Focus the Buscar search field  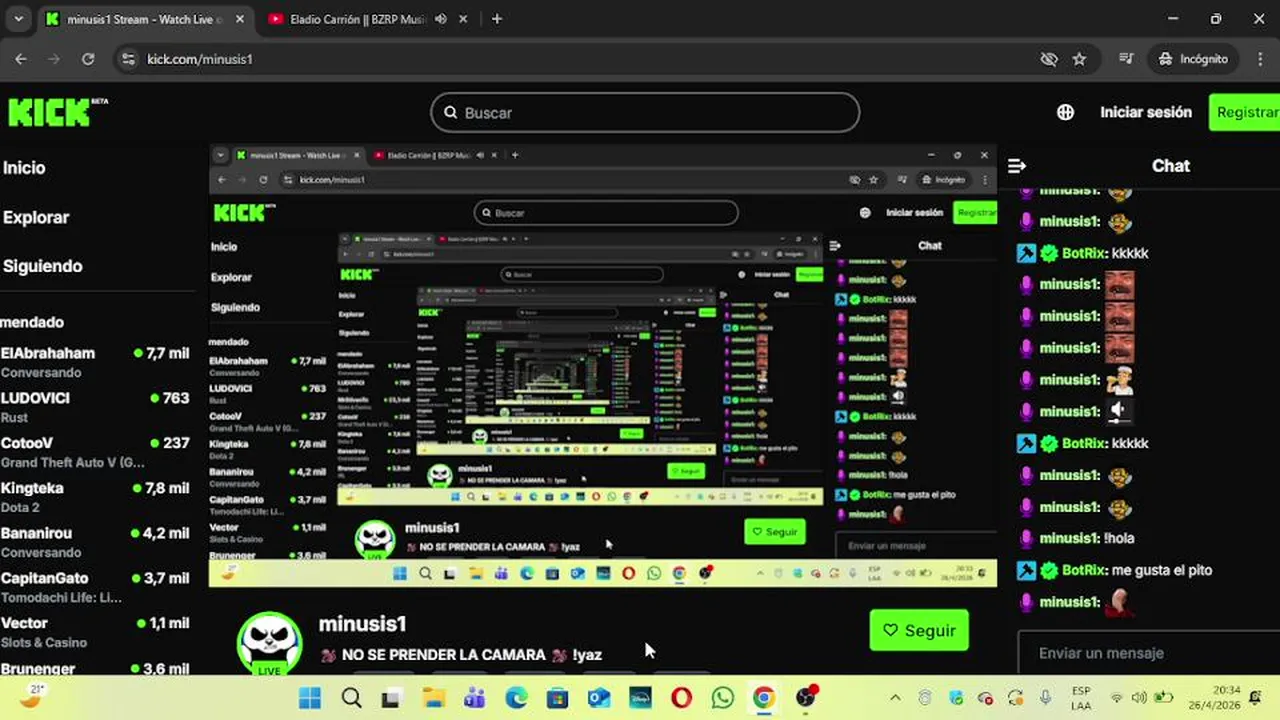click(x=645, y=113)
